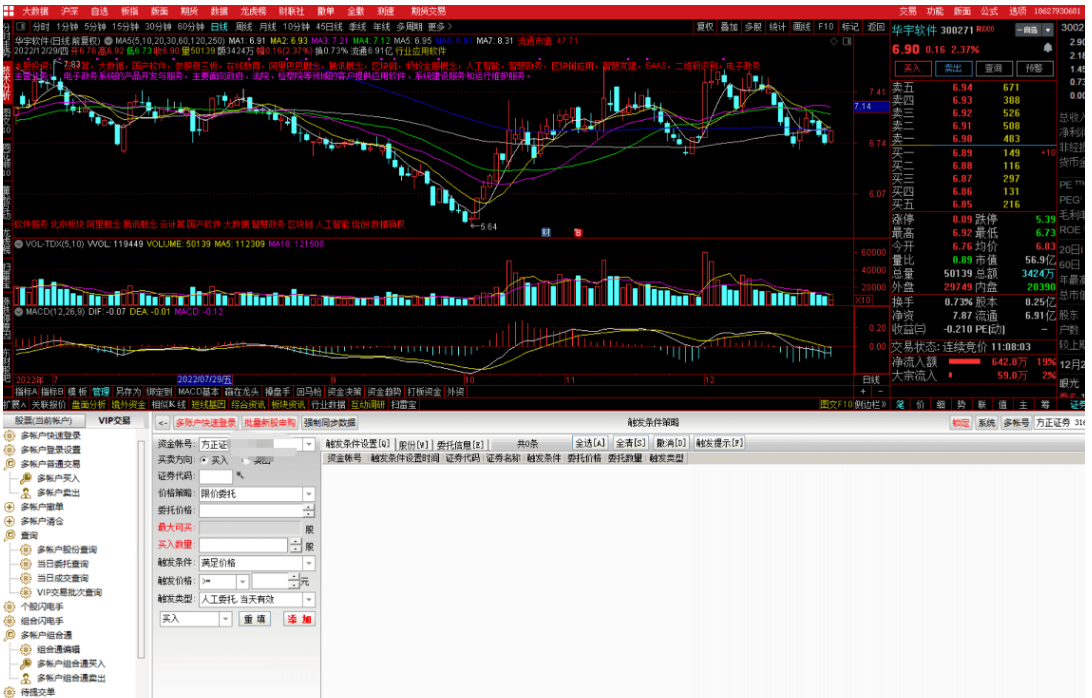Switch to the VIP交易 tab
Viewport: 1092px width, 698px height.
(114, 421)
